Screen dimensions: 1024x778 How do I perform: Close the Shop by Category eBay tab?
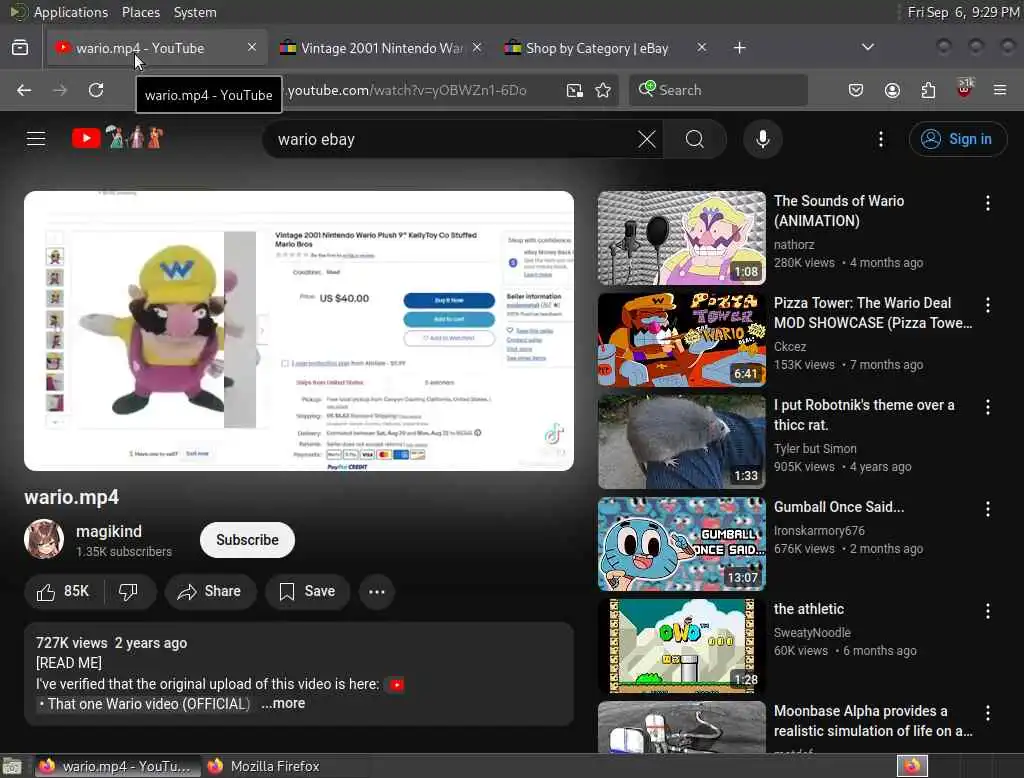tap(701, 47)
